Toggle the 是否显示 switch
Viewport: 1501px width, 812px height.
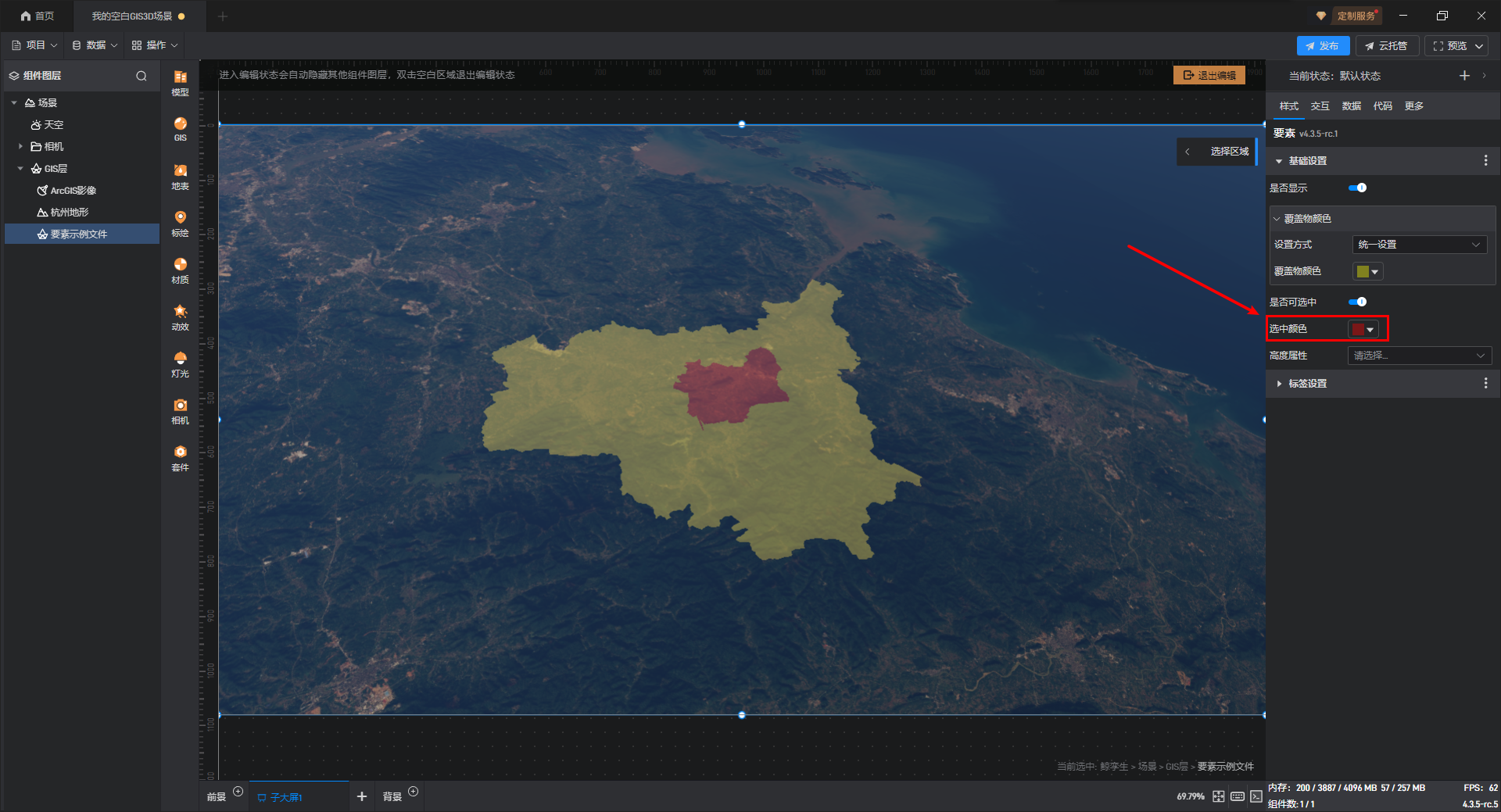(1357, 188)
